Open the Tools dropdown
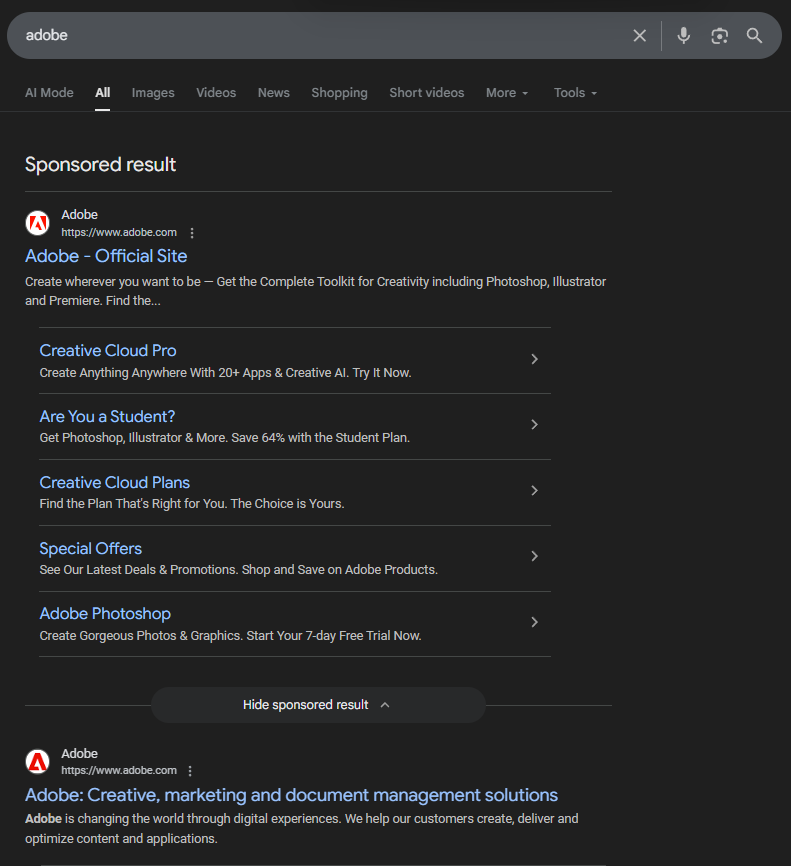 click(x=575, y=93)
